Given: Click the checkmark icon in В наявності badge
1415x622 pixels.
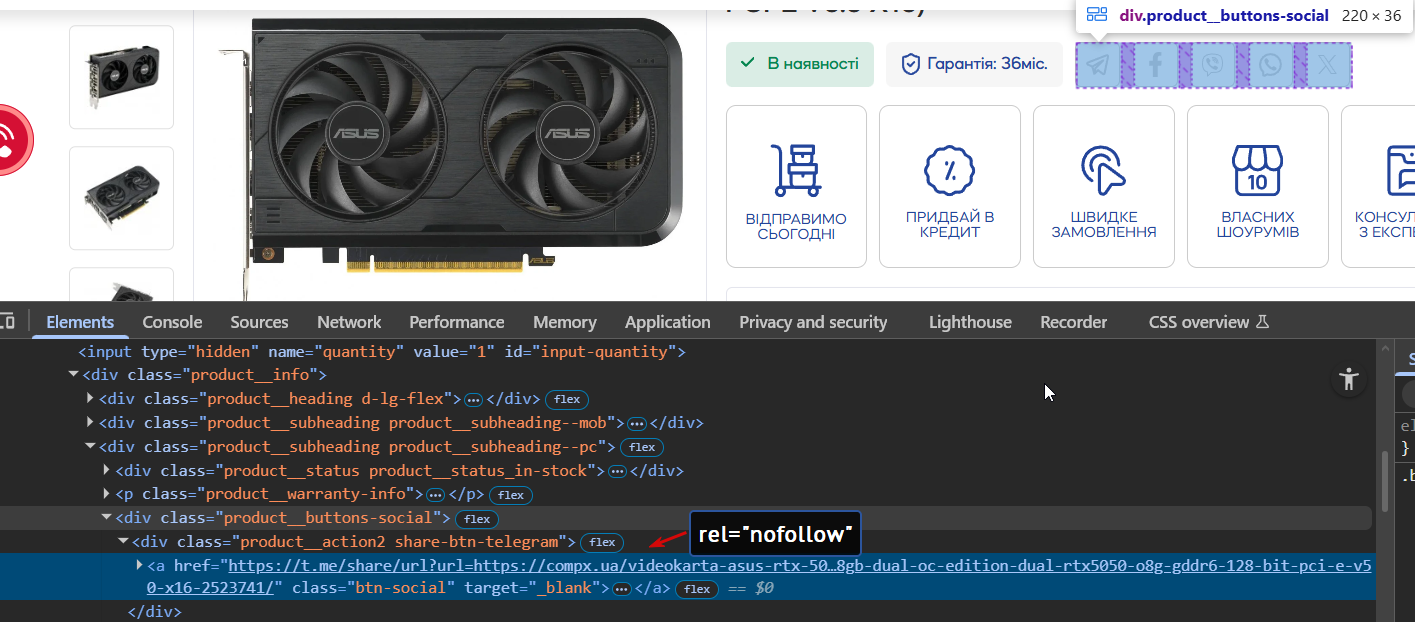Looking at the screenshot, I should [747, 63].
